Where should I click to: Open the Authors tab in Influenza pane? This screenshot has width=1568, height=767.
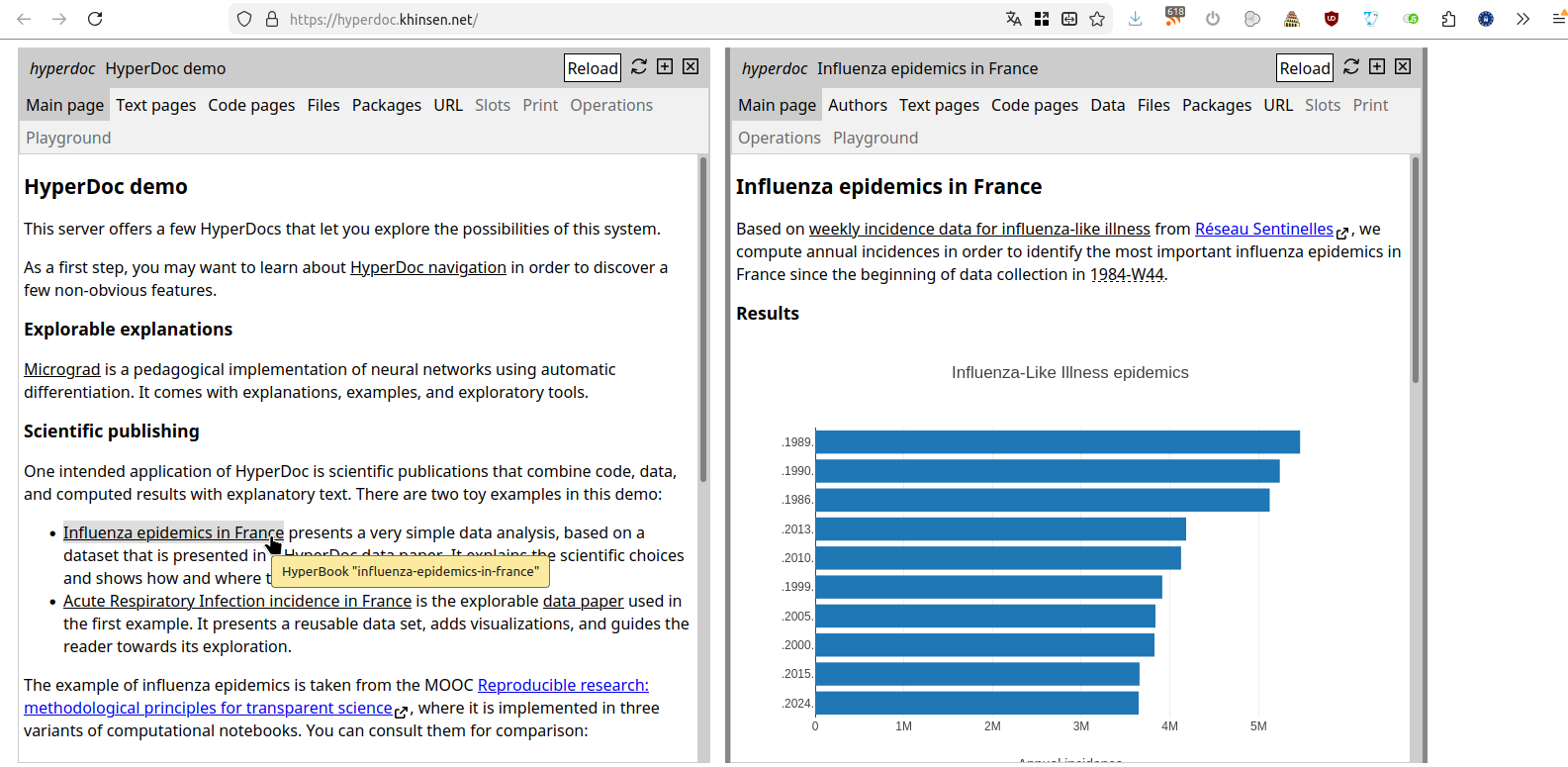click(857, 105)
